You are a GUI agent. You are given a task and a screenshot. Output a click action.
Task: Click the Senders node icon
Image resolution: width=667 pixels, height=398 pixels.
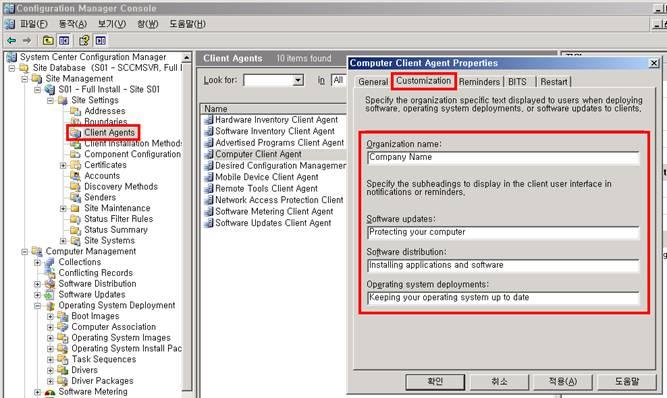[x=75, y=197]
